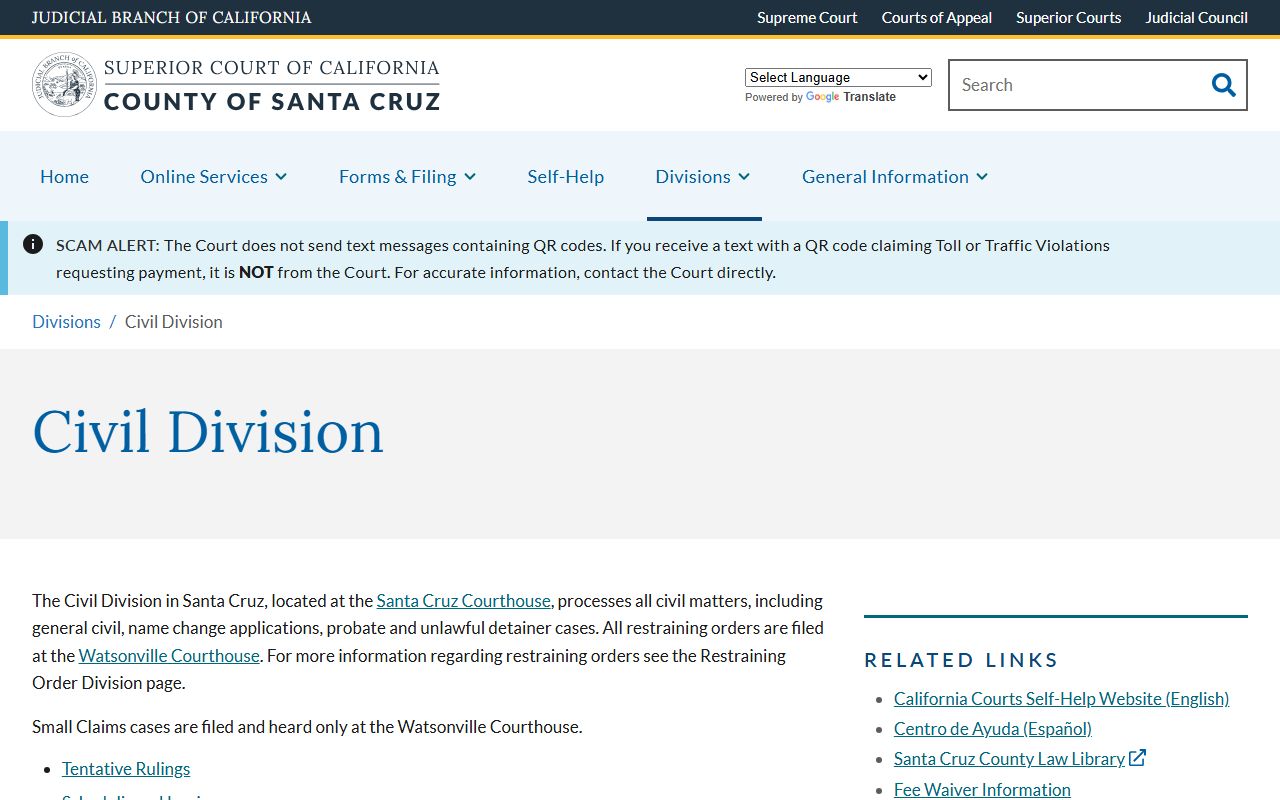Image resolution: width=1280 pixels, height=800 pixels.
Task: Click external link icon beside Law Library
Action: 1137,758
